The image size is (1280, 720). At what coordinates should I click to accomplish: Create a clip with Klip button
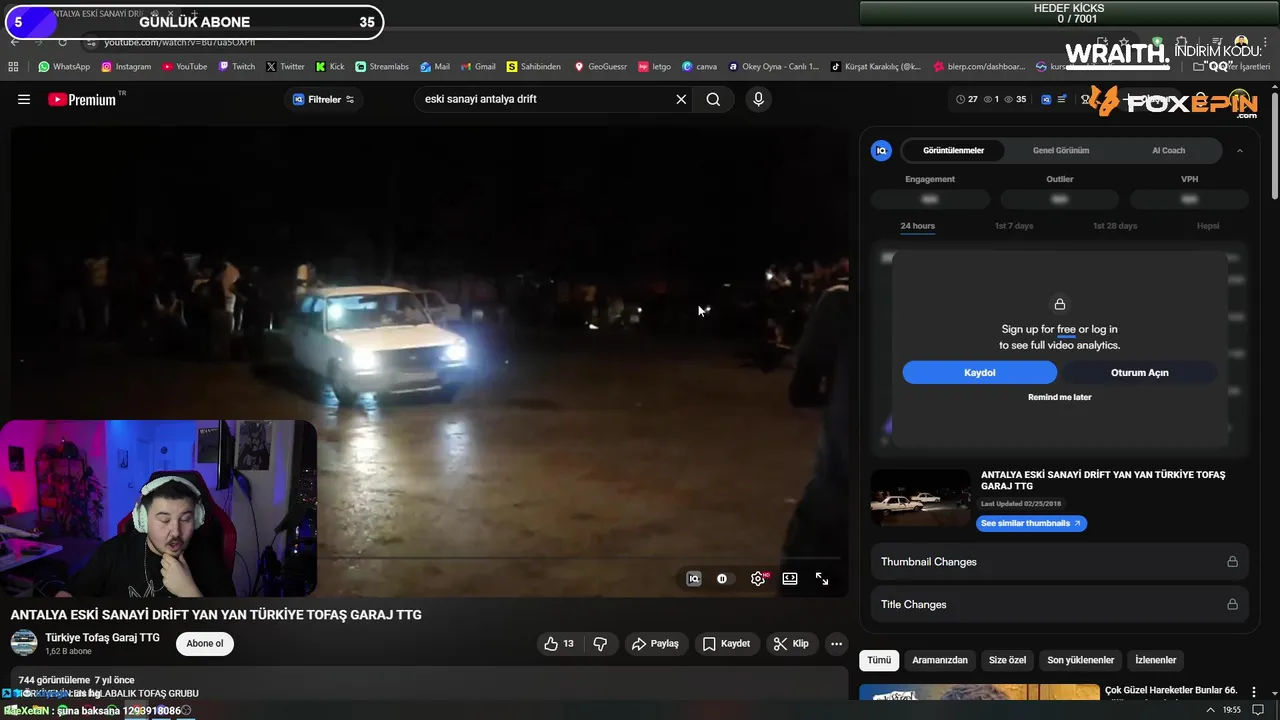[791, 644]
